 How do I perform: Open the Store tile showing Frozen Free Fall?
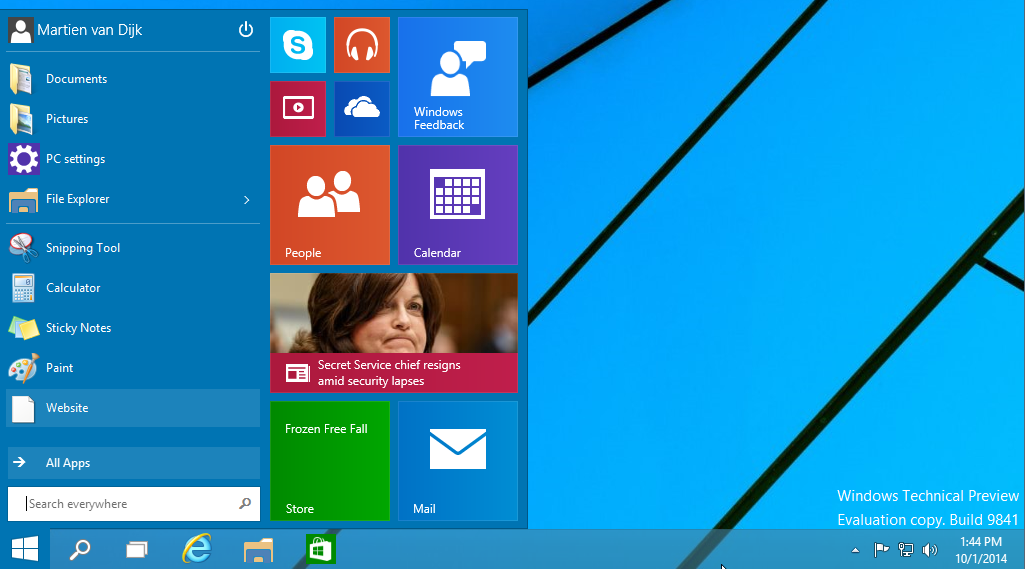coord(329,461)
